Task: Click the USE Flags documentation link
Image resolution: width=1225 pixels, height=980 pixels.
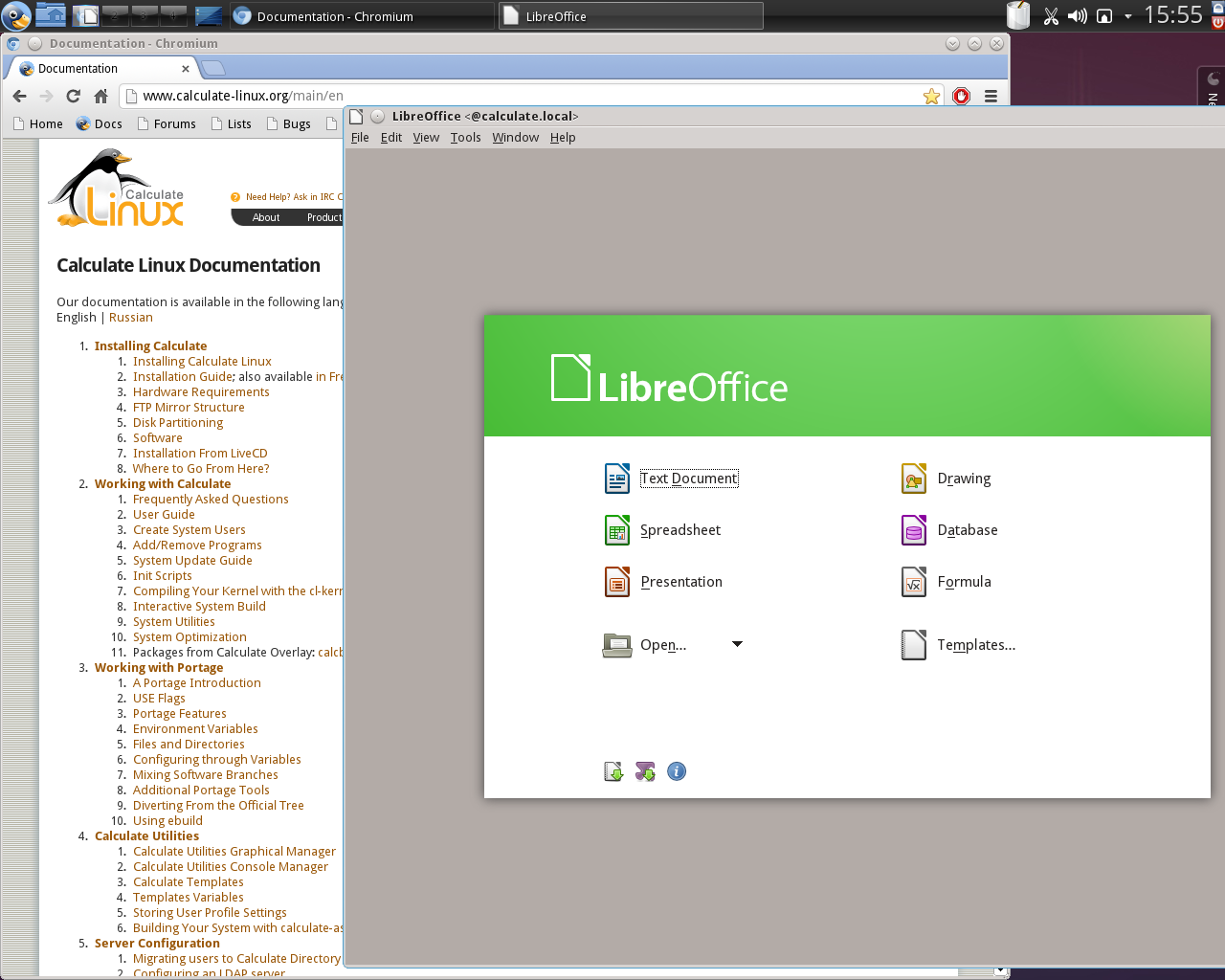Action: click(159, 699)
